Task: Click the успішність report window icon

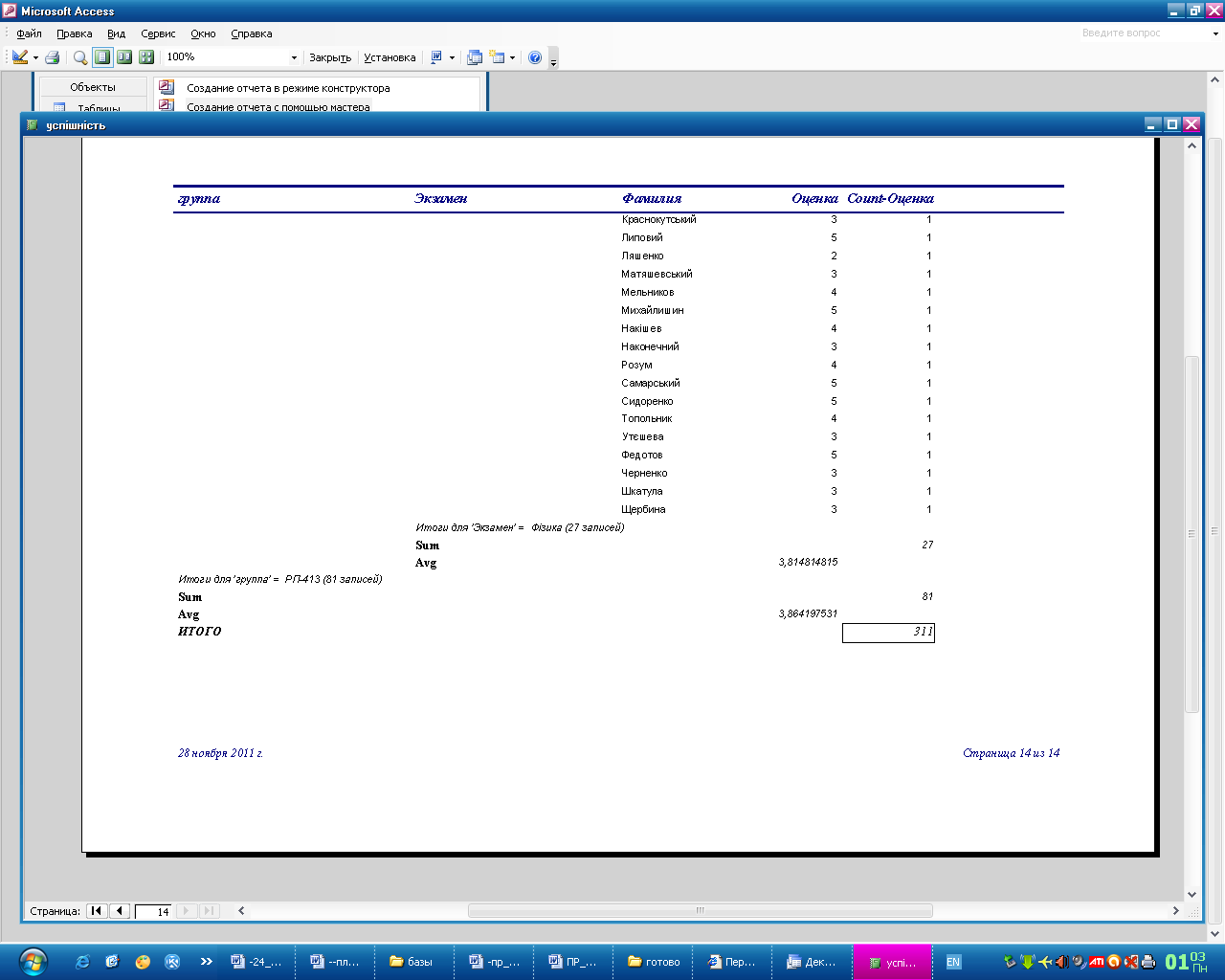Action: point(33,124)
